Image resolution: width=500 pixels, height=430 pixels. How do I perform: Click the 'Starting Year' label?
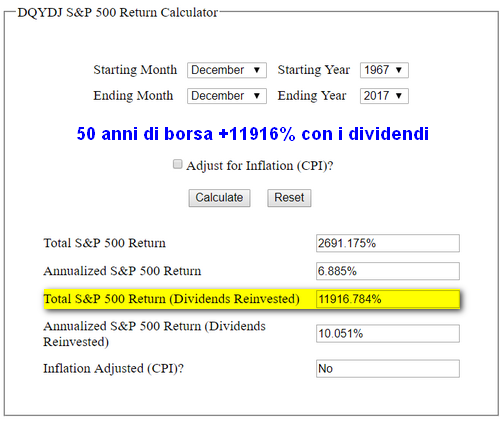coord(314,70)
